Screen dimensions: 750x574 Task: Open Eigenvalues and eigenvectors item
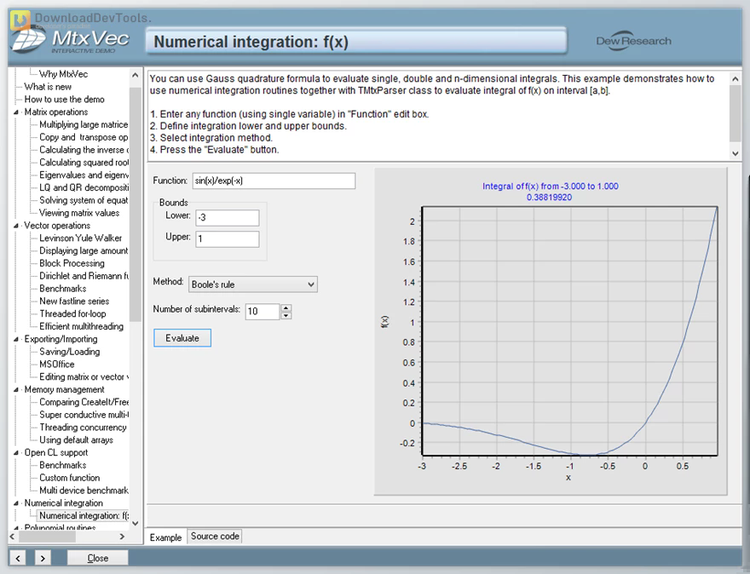84,175
